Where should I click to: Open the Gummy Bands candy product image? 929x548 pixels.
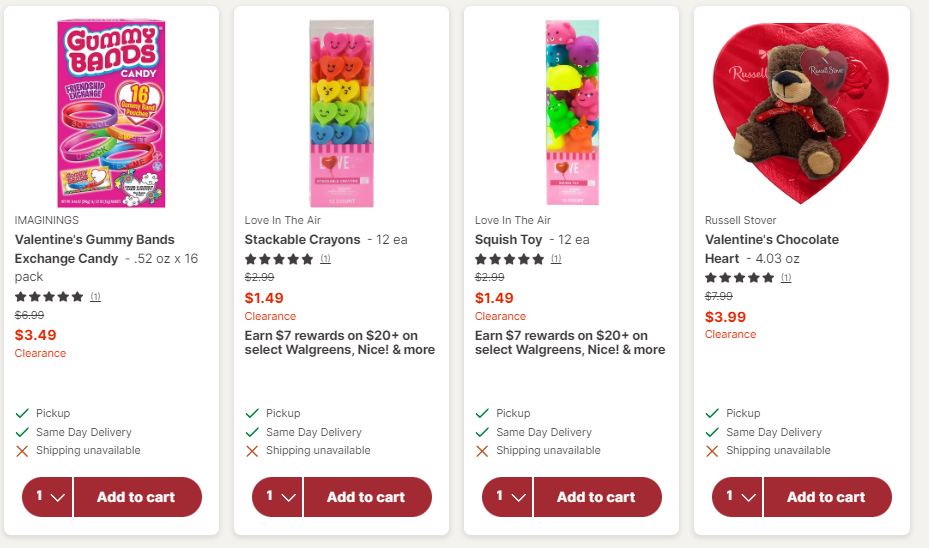[111, 113]
